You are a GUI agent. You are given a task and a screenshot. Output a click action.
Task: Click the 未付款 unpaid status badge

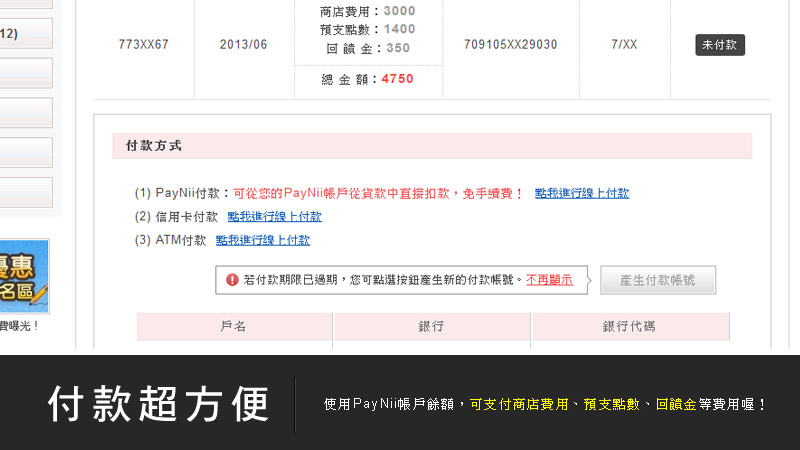[x=720, y=45]
